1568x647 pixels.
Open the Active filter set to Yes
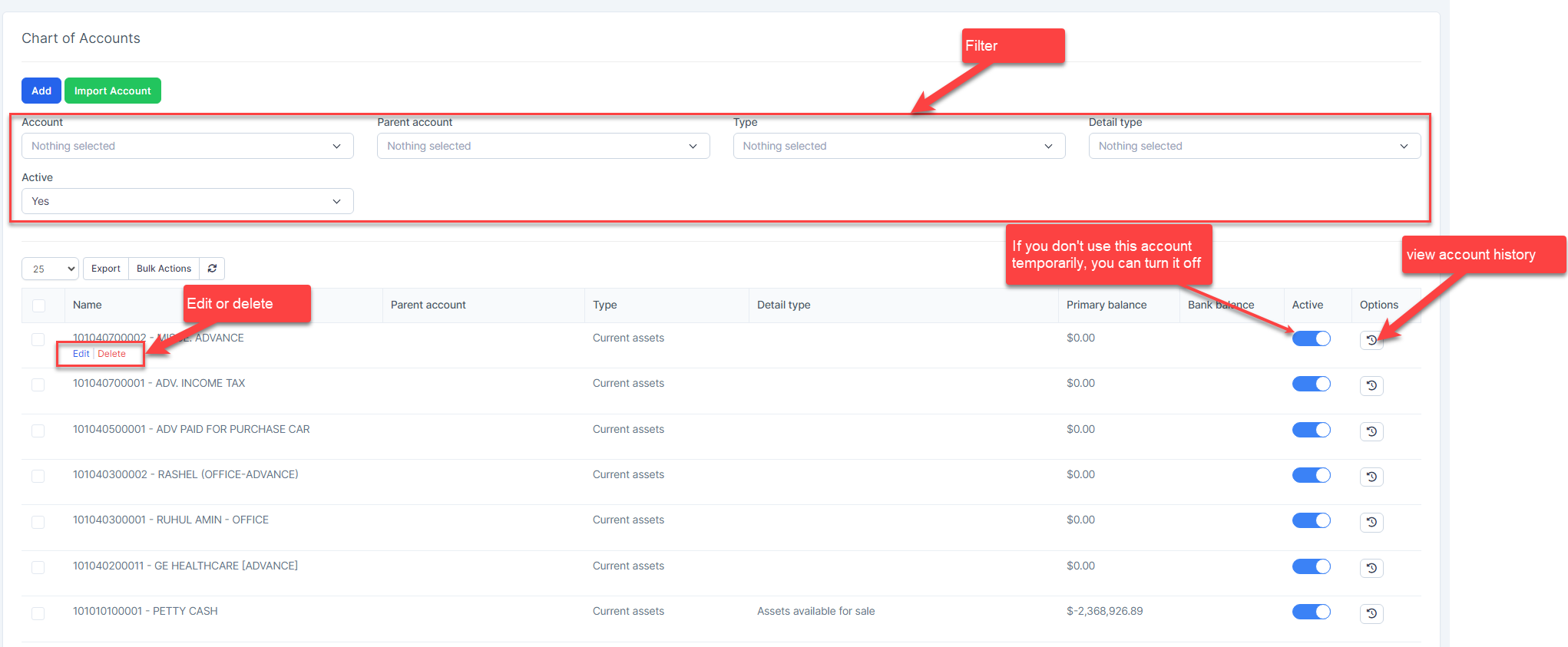coord(187,201)
